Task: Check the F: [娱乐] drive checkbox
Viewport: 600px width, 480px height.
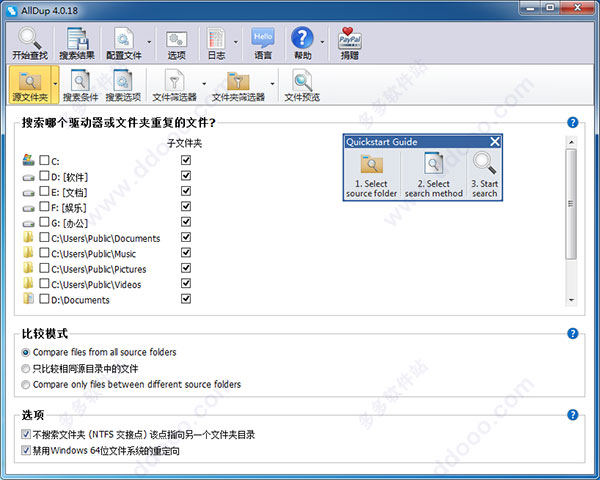Action: 44,206
